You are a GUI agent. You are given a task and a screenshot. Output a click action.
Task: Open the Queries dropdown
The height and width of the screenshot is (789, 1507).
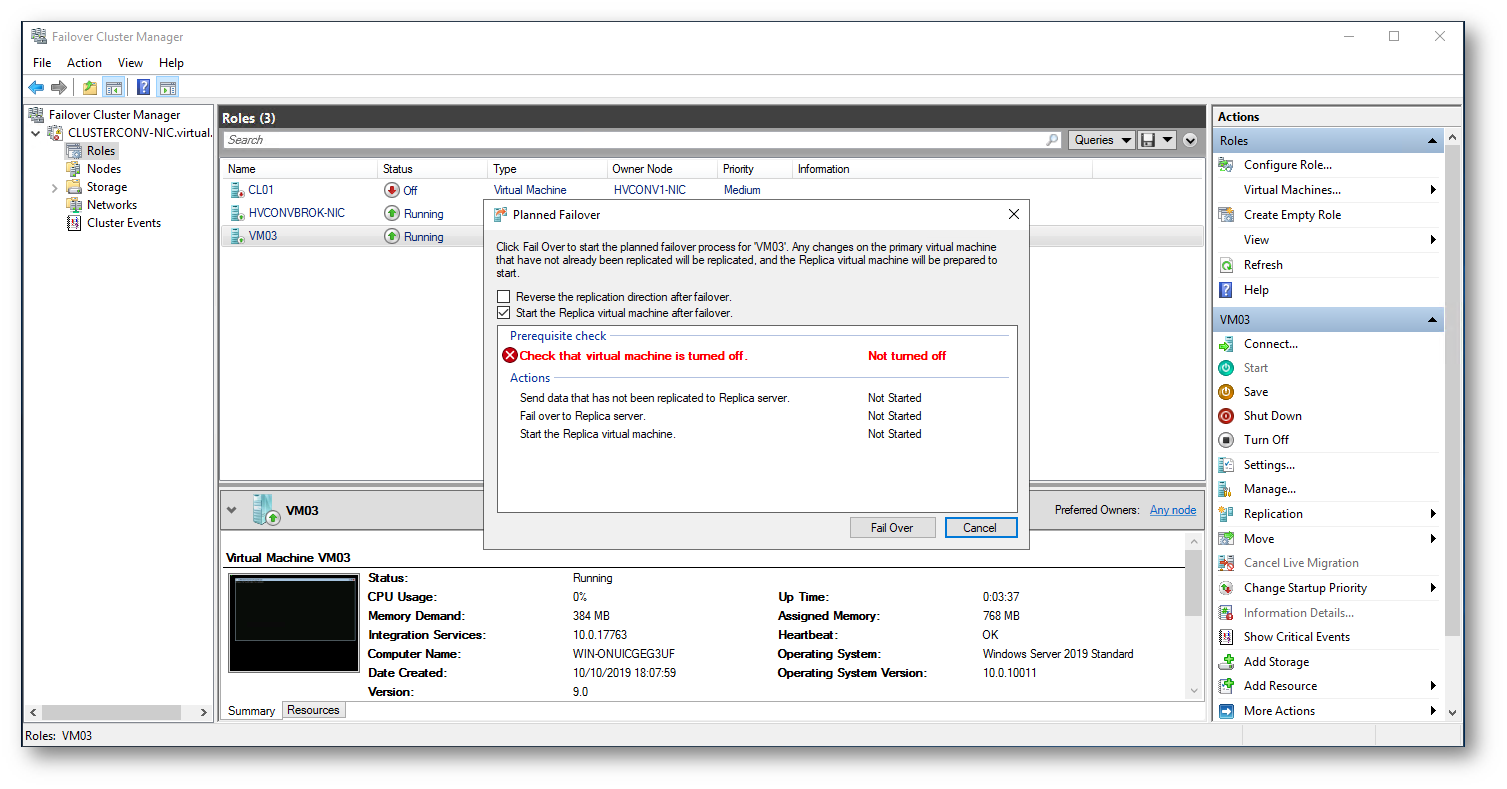click(1102, 140)
